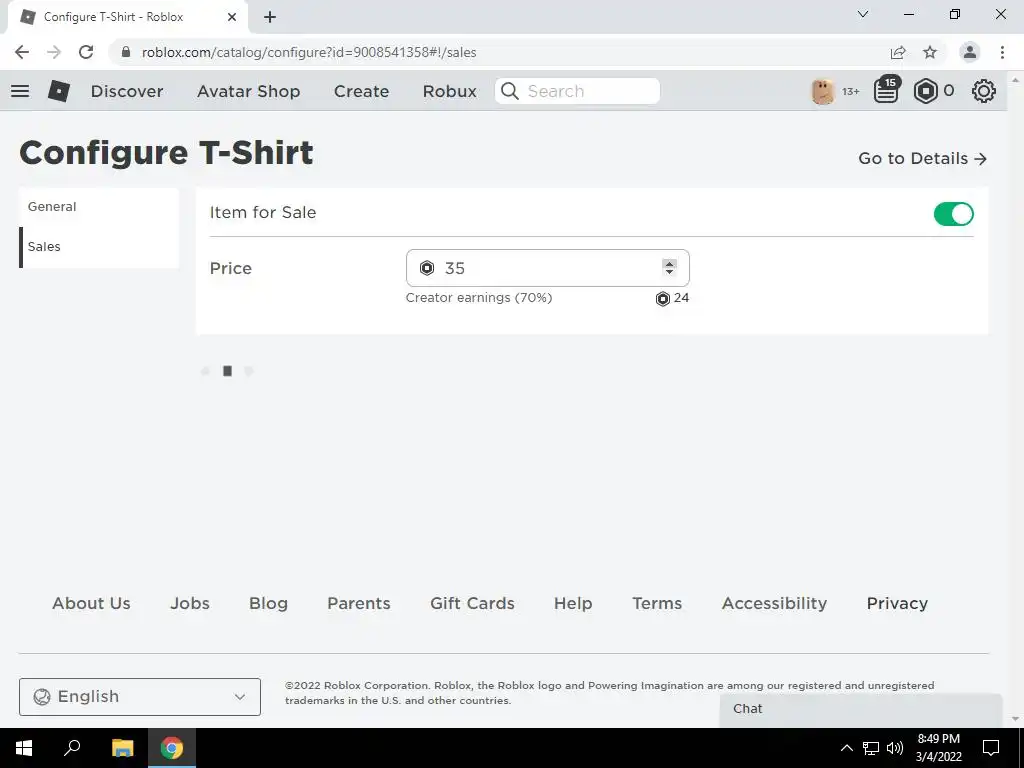Open the Jobs footer link
1024x768 pixels.
190,603
